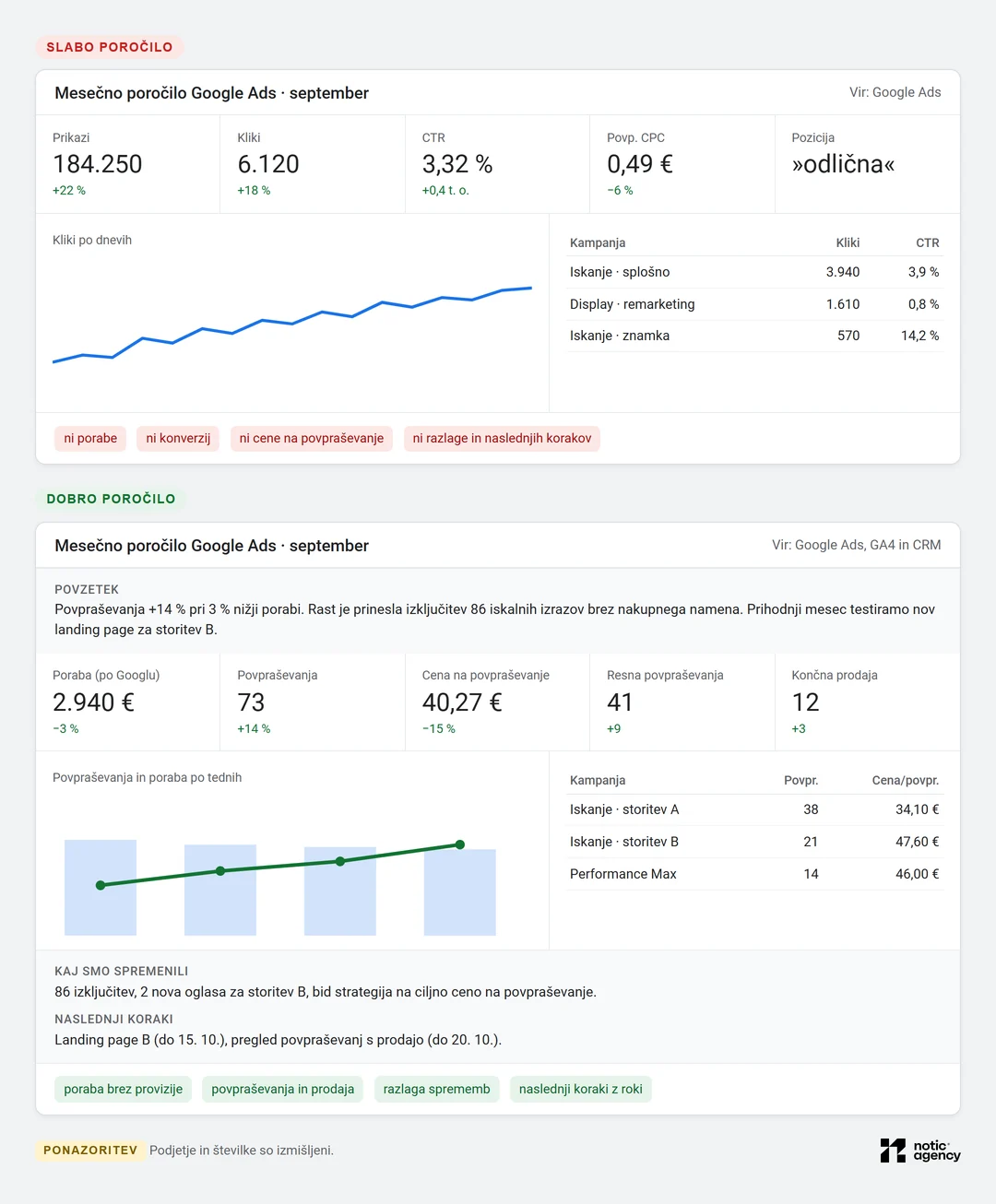Select the 'povpraševanja in prodaja' tag
This screenshot has width=996, height=1204.
(x=283, y=1090)
